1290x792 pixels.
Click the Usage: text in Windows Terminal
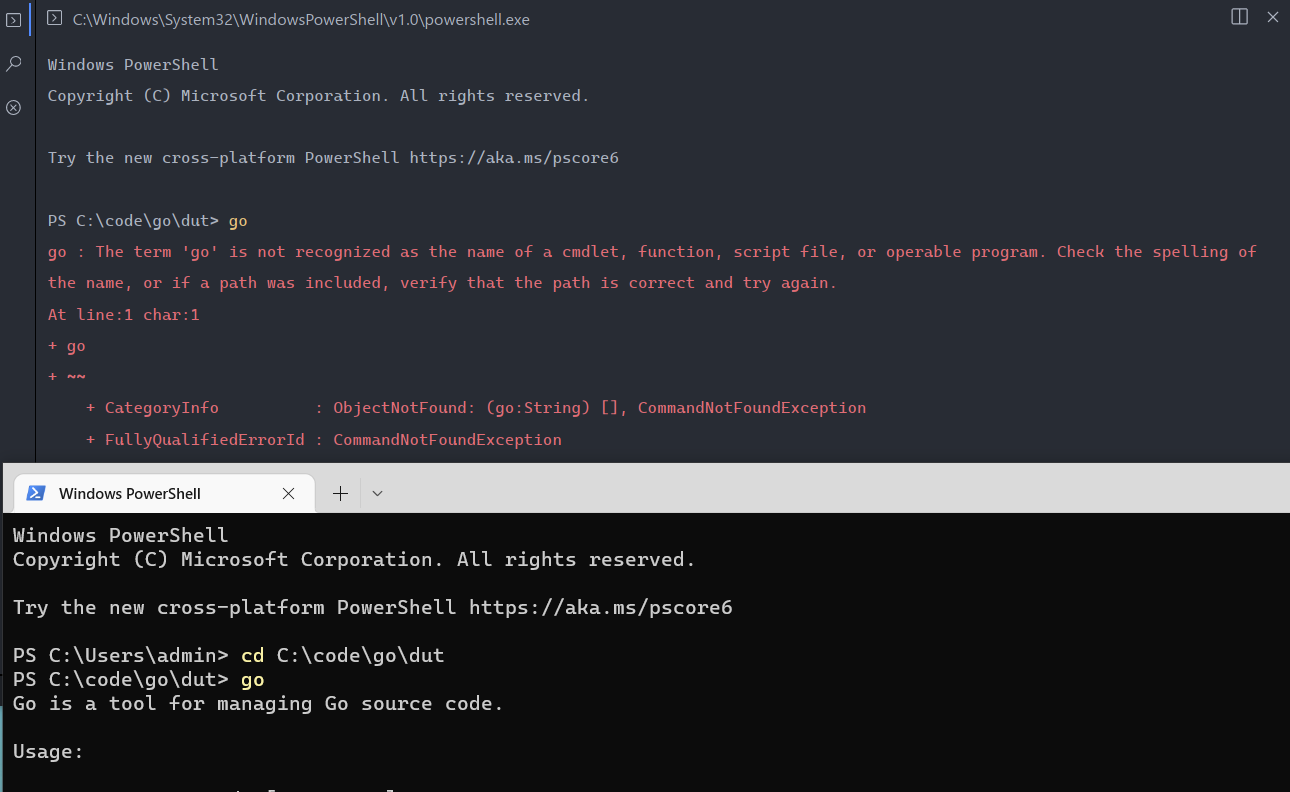click(47, 751)
